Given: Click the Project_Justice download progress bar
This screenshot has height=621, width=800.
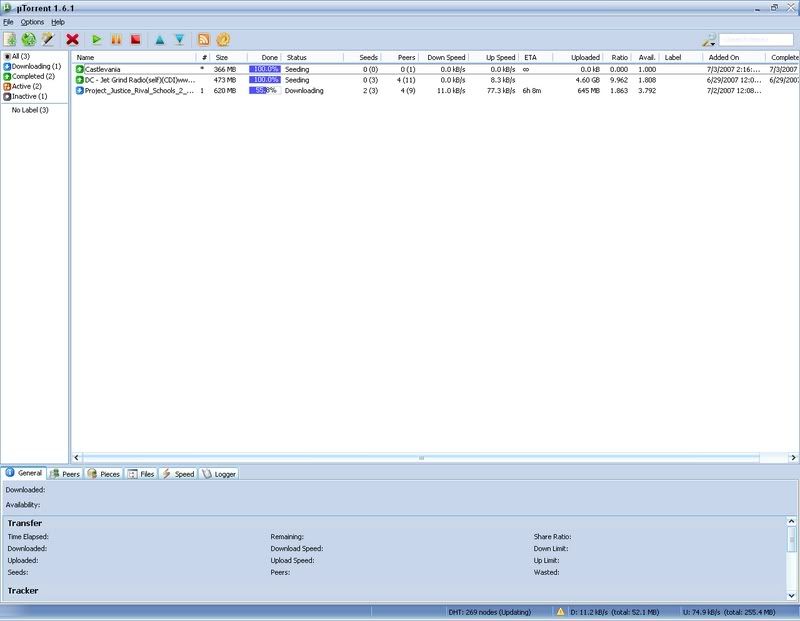Looking at the screenshot, I should (265, 91).
